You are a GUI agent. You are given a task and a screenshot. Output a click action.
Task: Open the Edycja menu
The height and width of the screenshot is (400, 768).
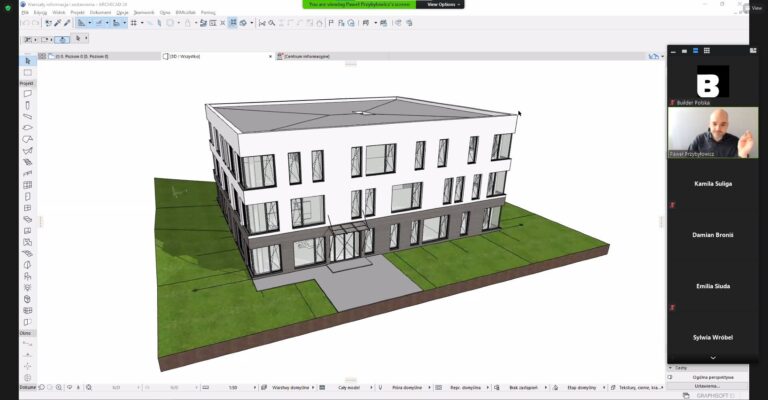40,12
